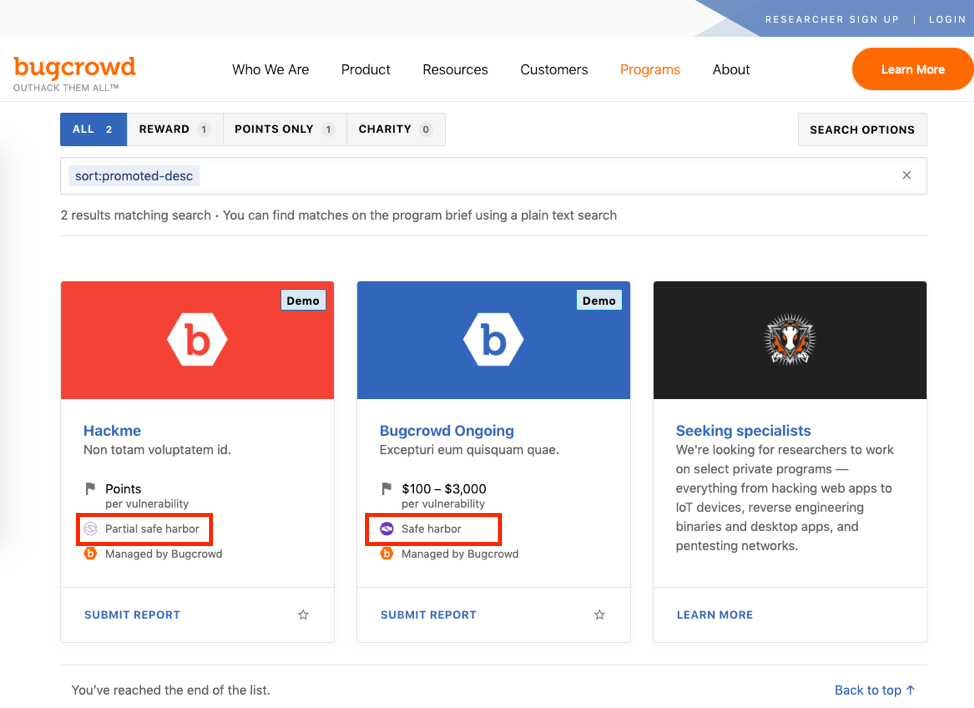The width and height of the screenshot is (974, 708).
Task: Switch to the CHARITY tab
Action: pos(396,129)
